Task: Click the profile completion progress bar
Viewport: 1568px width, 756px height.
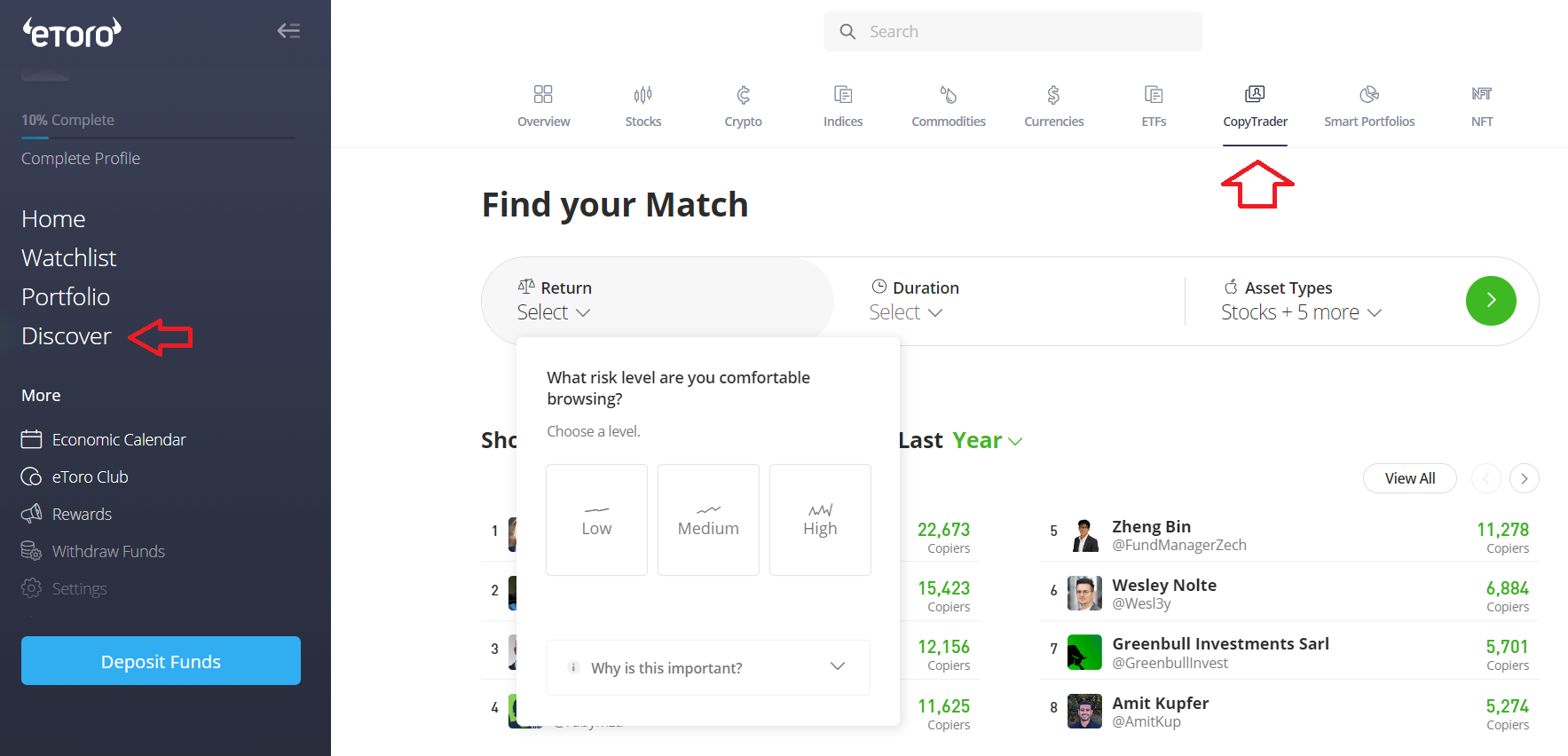Action: 159,138
